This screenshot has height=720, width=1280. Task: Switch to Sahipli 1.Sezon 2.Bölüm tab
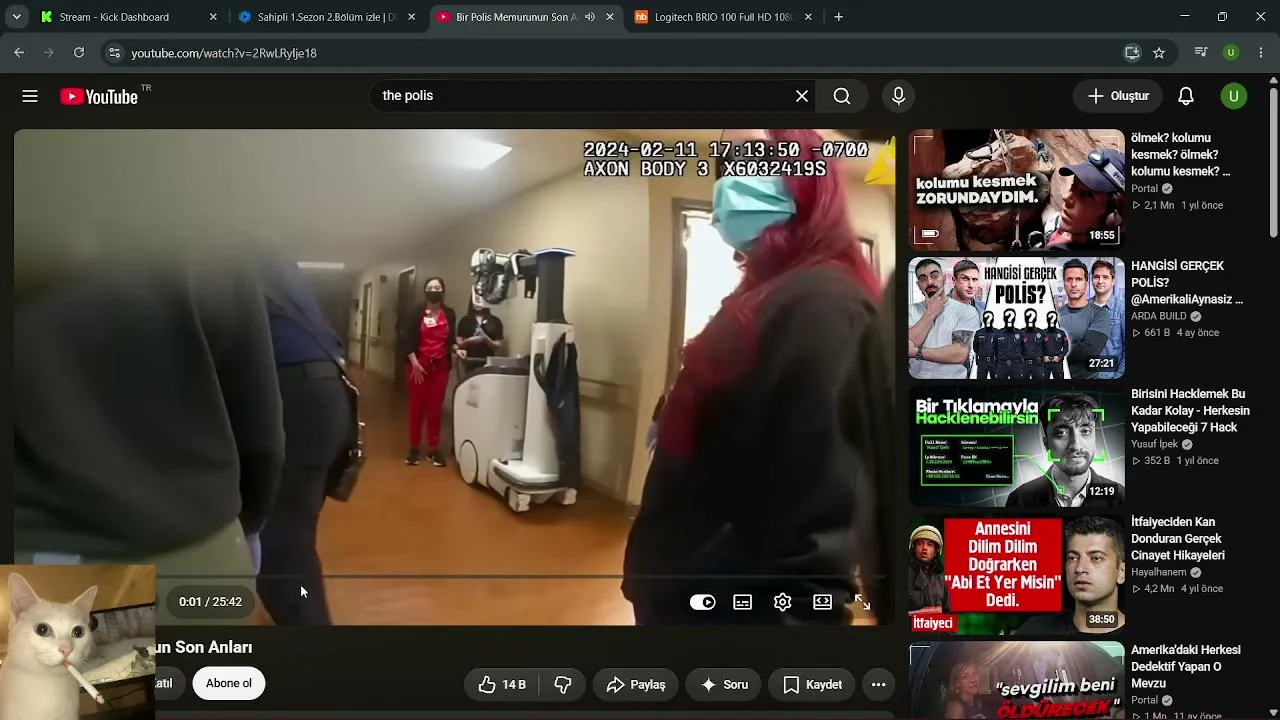click(x=325, y=17)
